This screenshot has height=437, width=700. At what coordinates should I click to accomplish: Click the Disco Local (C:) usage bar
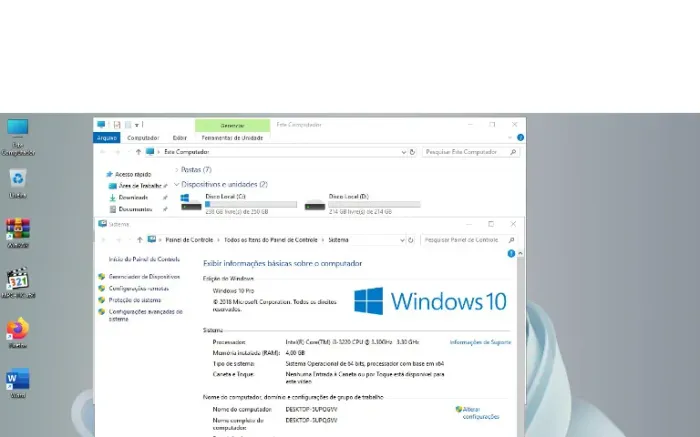point(251,204)
